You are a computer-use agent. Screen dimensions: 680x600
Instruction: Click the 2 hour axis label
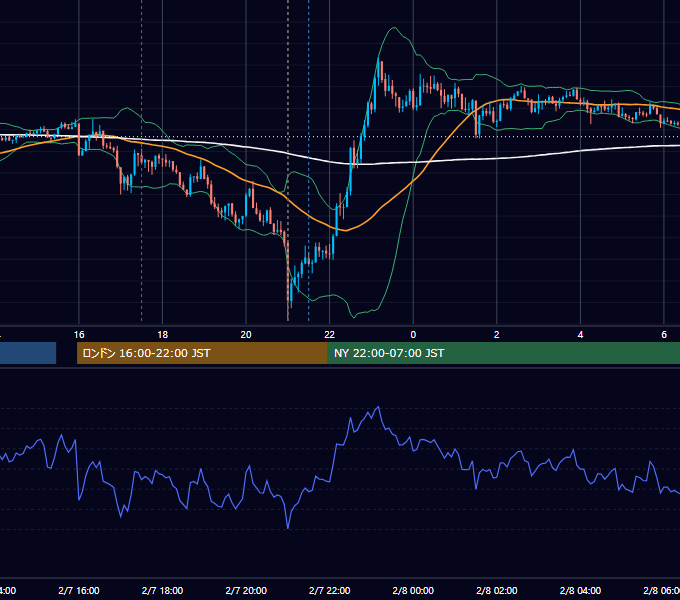point(497,335)
